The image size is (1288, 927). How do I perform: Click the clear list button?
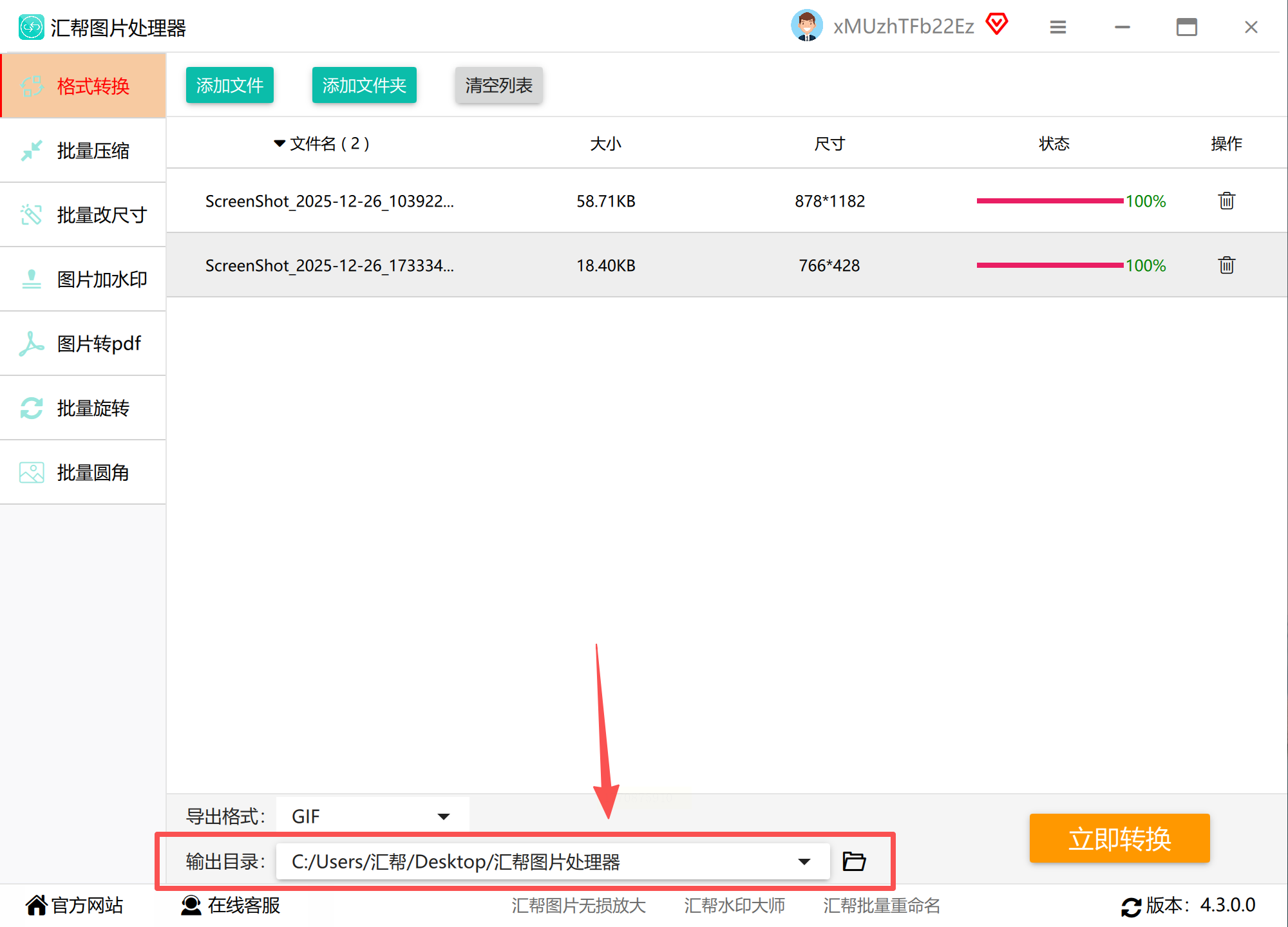[498, 85]
